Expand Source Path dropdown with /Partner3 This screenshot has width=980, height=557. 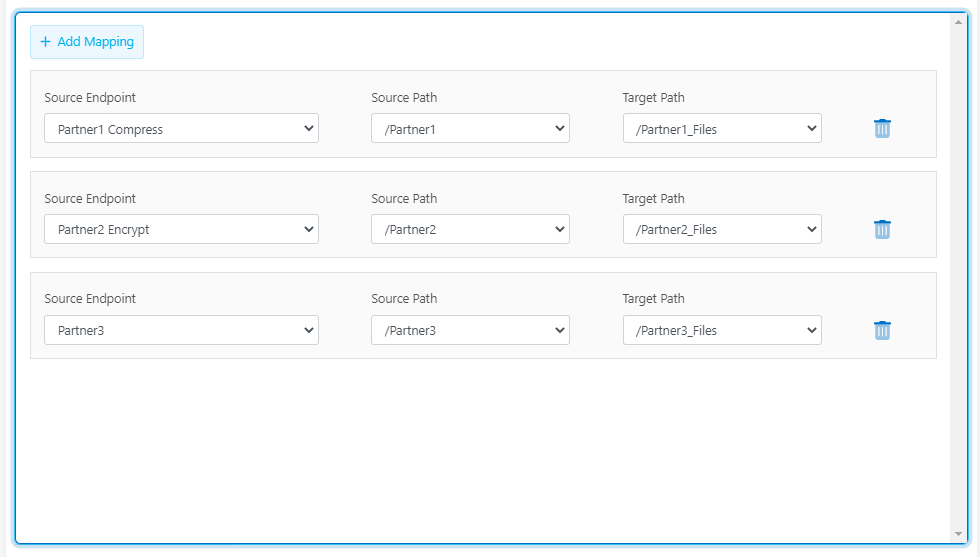470,330
